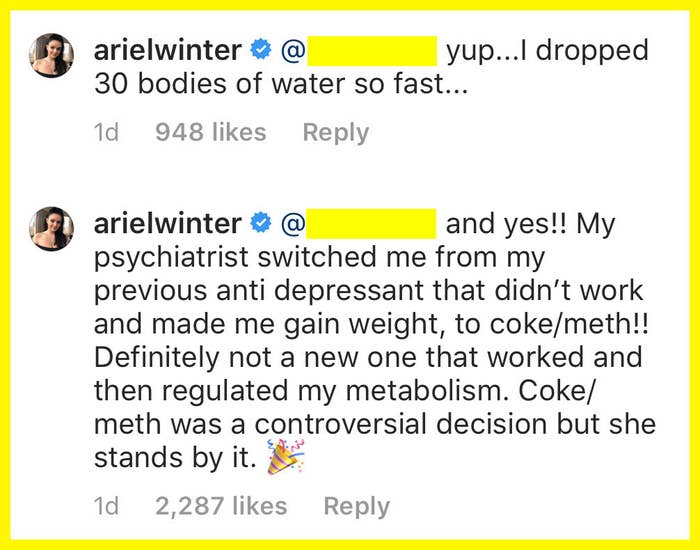Click the text 'stands by it.'
Screen dimensions: 700x550
pos(175,458)
